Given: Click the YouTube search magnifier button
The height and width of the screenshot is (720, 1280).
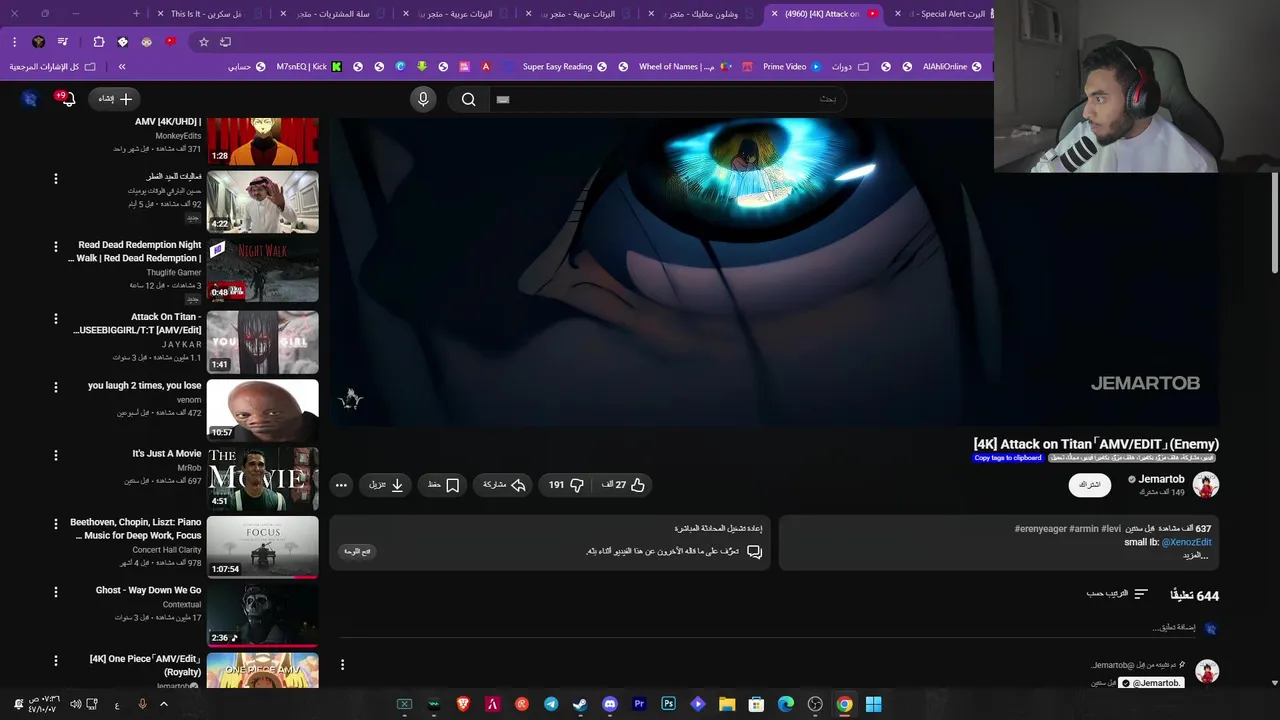Looking at the screenshot, I should pos(468,99).
